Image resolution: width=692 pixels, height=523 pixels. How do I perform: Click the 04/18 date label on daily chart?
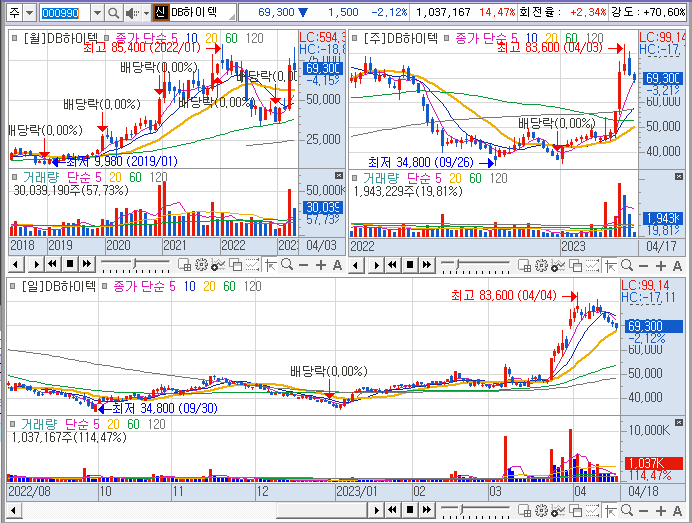(x=643, y=491)
